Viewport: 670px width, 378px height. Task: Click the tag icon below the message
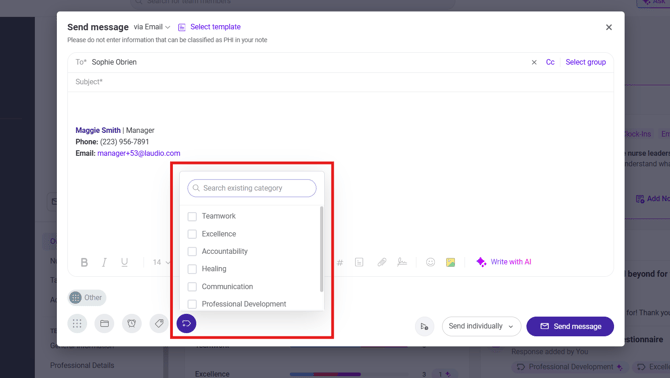159,324
